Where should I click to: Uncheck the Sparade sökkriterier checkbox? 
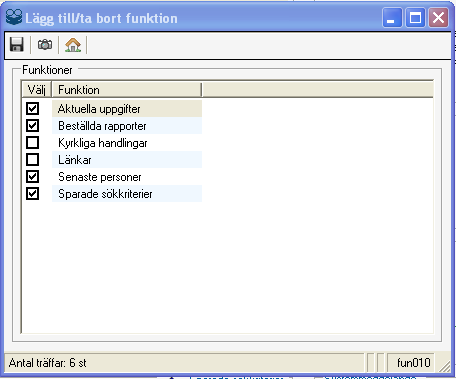click(x=33, y=194)
